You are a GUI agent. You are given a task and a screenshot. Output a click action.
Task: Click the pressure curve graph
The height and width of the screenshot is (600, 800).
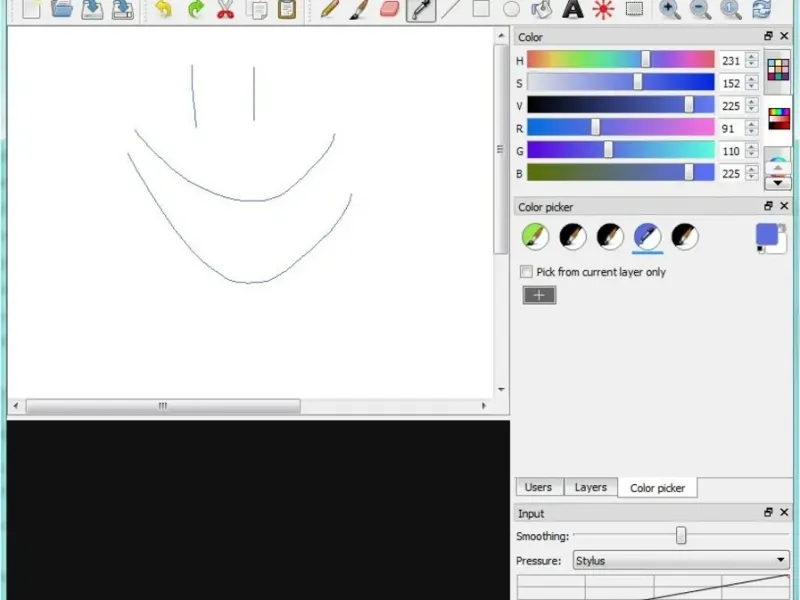(x=653, y=587)
